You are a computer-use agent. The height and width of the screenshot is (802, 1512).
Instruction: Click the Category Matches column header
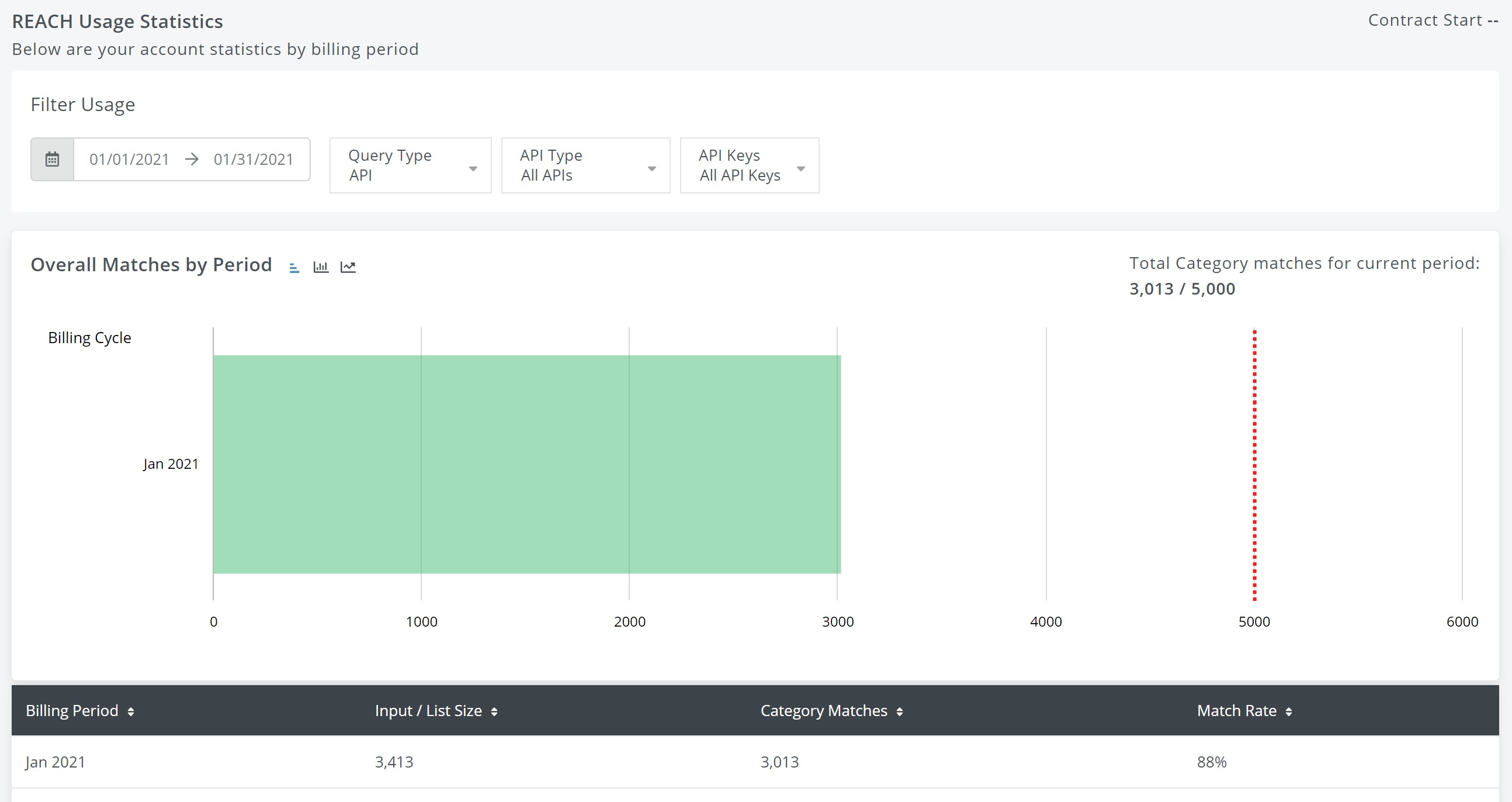point(824,711)
